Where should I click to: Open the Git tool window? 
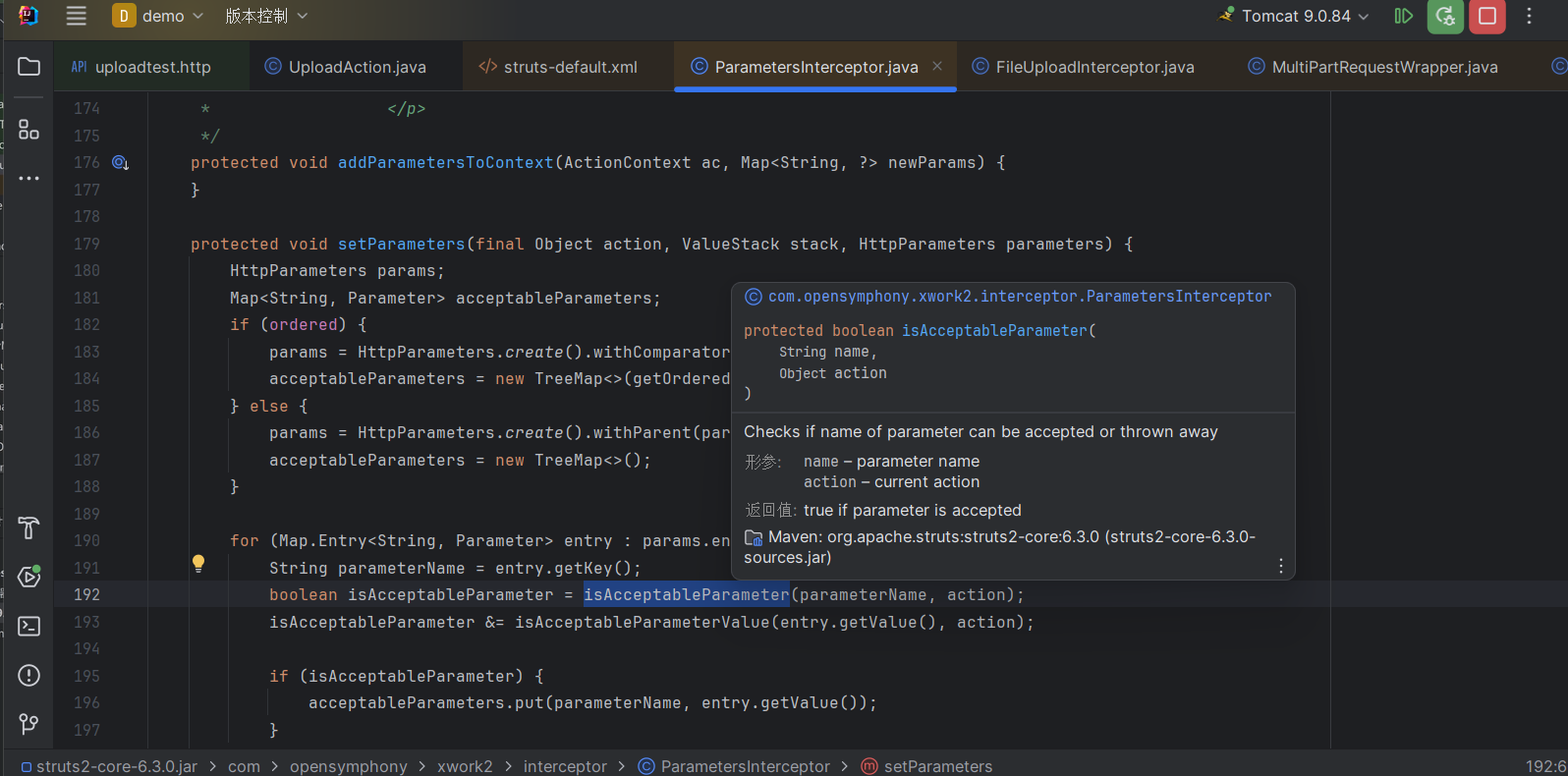(x=28, y=724)
